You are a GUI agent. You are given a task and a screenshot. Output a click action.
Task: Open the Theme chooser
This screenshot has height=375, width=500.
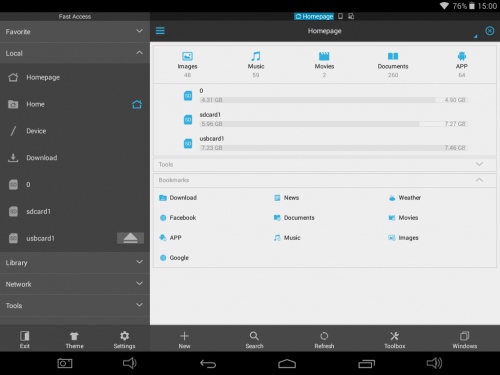(74, 339)
